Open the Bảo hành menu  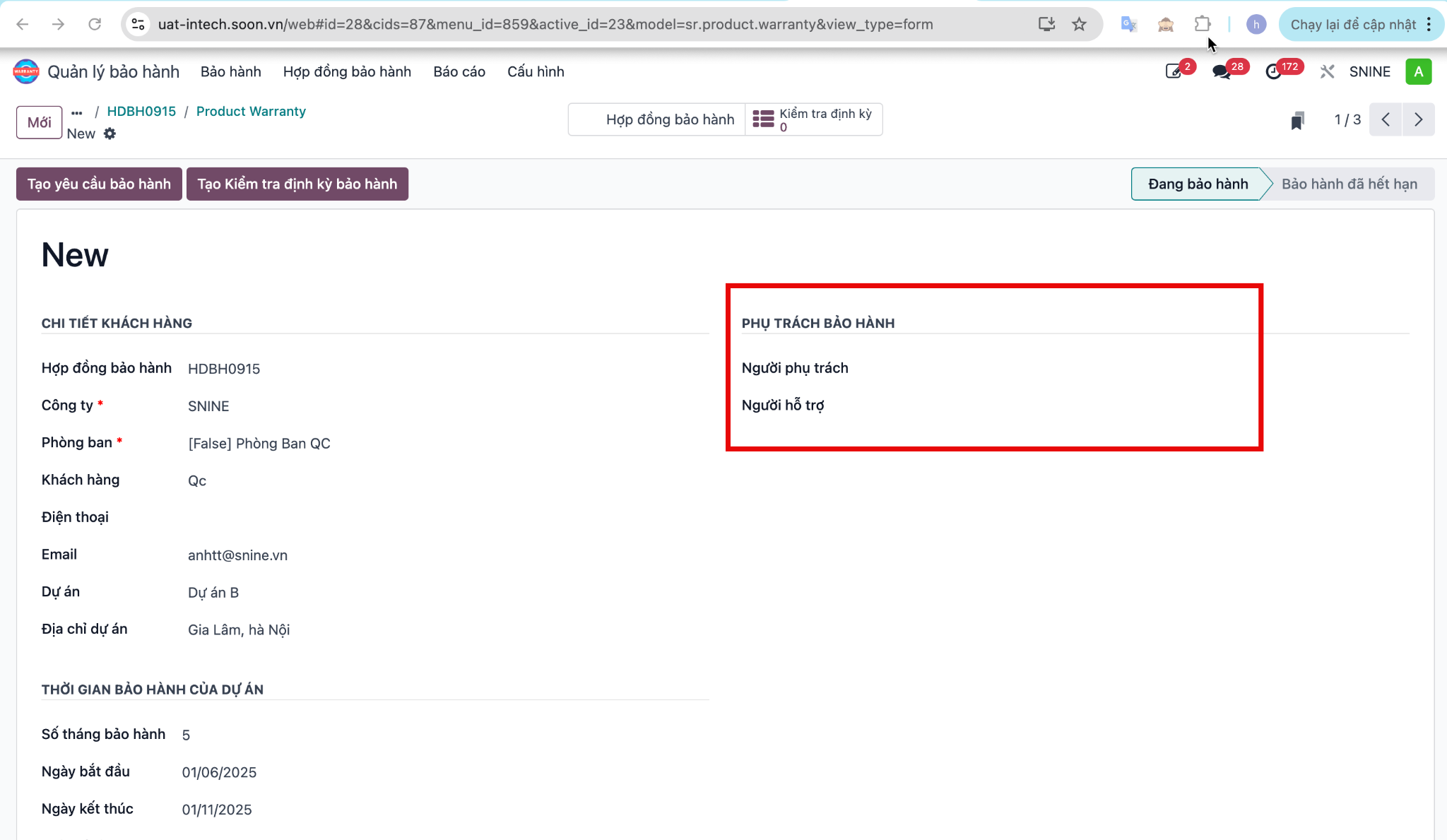[x=231, y=71]
